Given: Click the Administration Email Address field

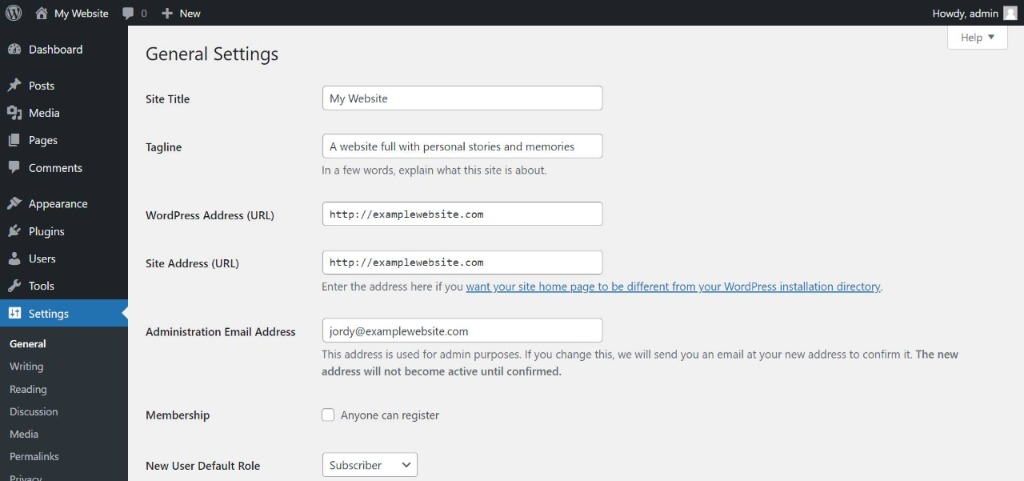Looking at the screenshot, I should pyautogui.click(x=462, y=331).
